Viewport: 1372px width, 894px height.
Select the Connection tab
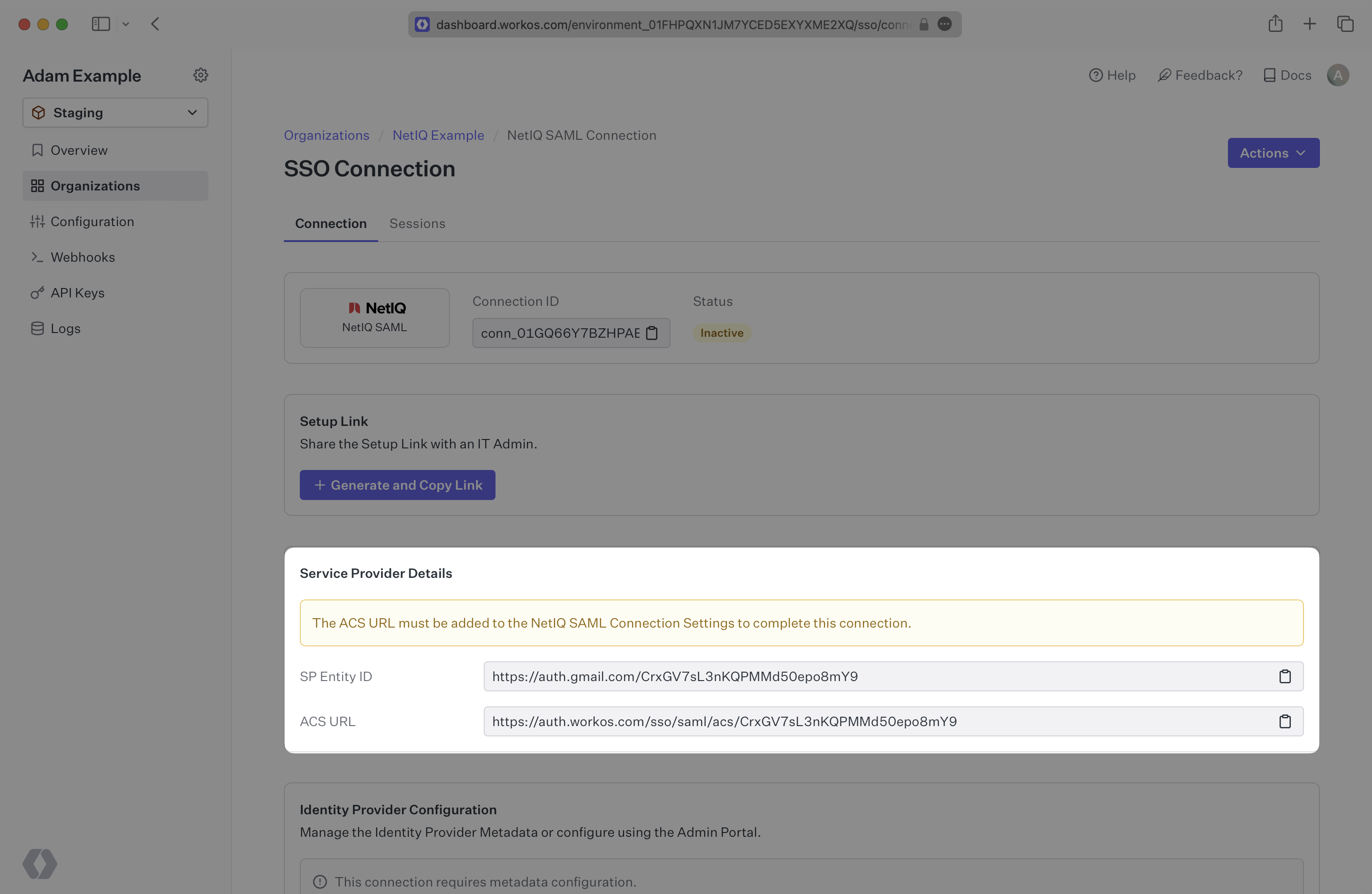(331, 223)
